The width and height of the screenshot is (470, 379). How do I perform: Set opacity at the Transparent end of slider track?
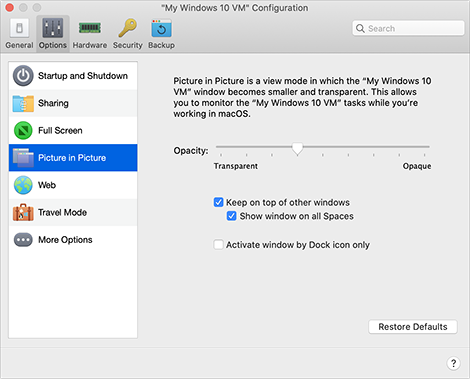point(221,147)
